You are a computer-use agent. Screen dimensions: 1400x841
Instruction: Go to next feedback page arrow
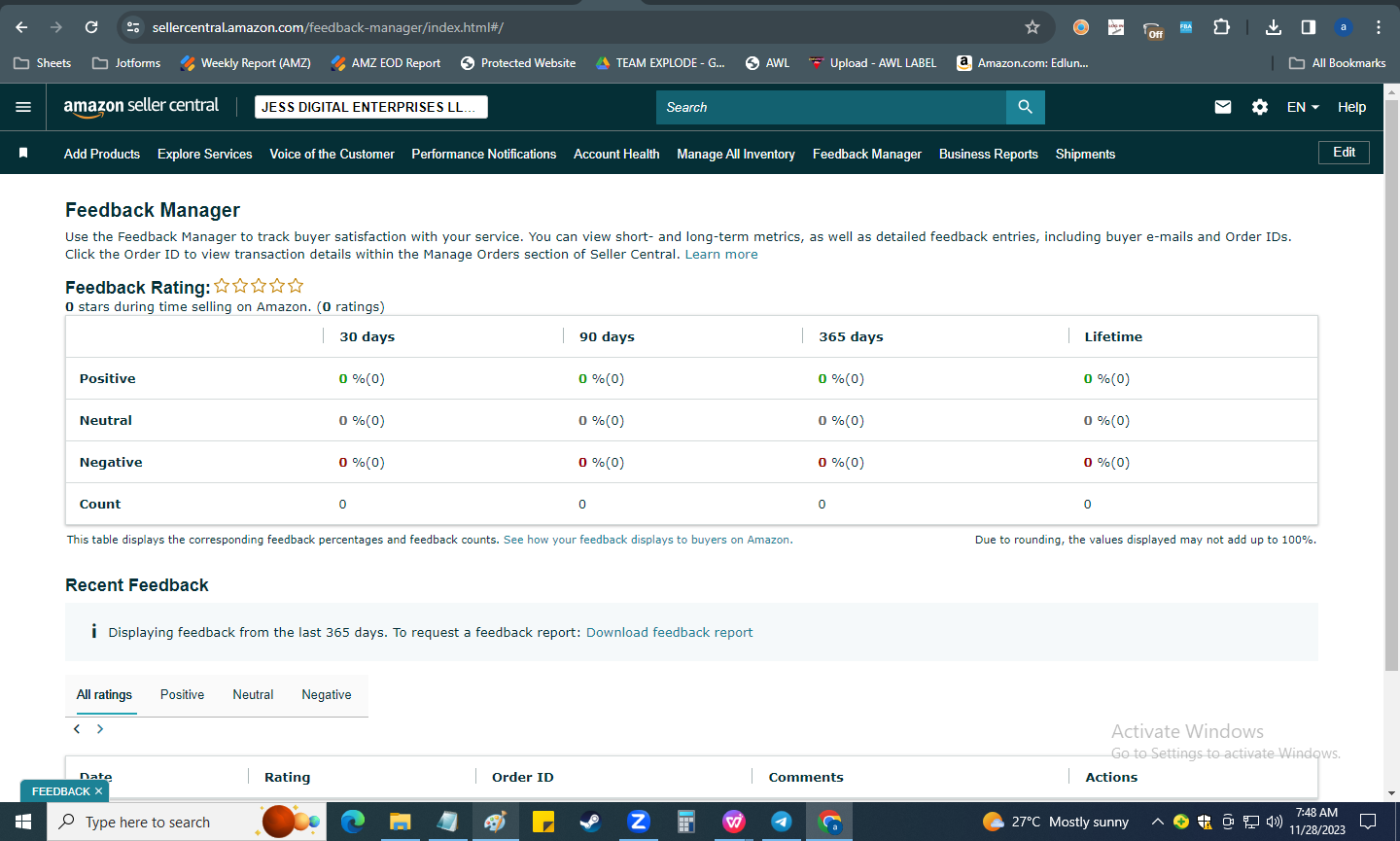tap(100, 728)
